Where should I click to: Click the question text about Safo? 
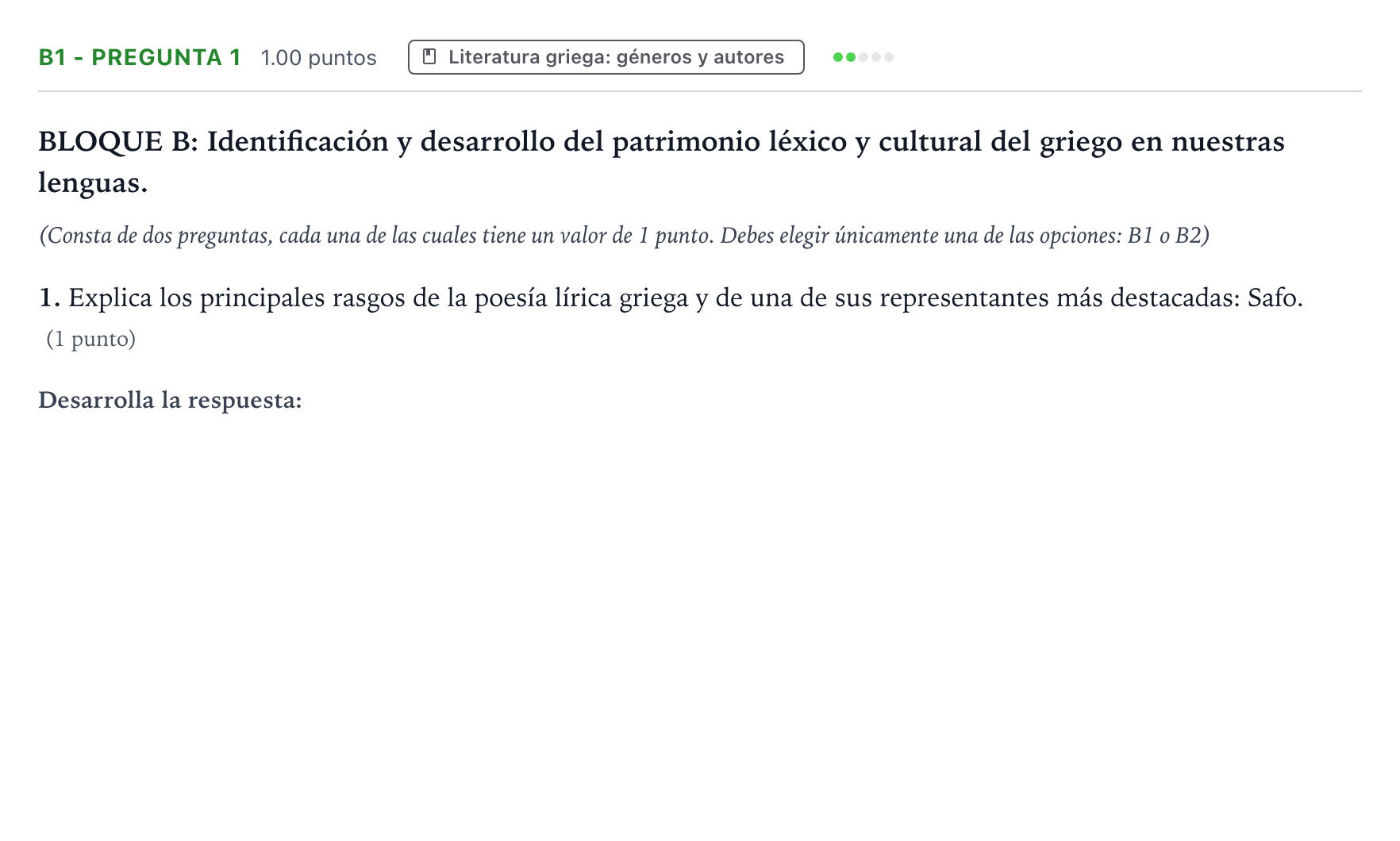[671, 298]
